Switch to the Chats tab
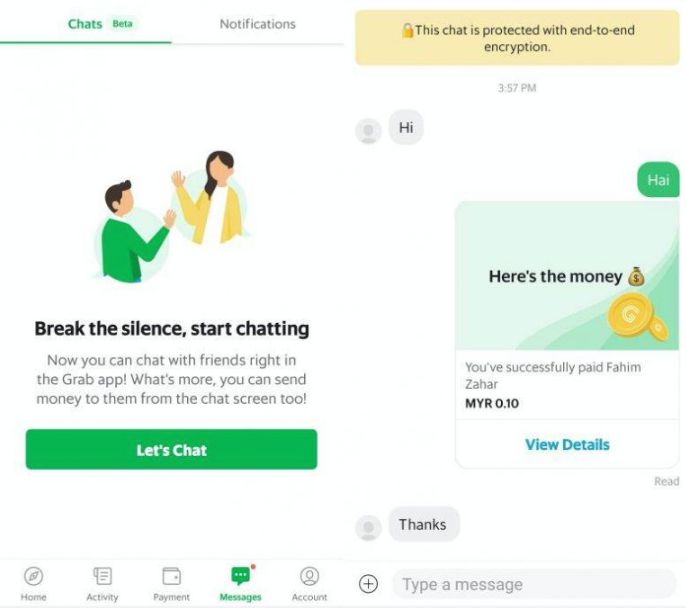The image size is (686, 608). click(85, 24)
